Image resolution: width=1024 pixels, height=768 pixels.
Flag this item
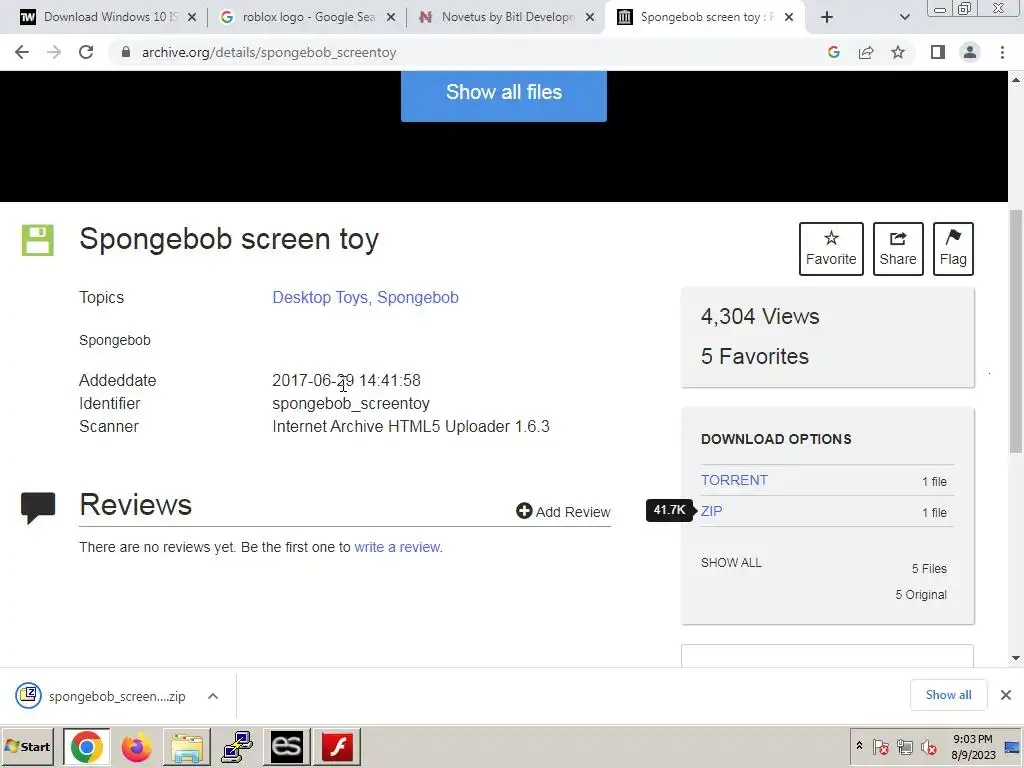click(953, 249)
